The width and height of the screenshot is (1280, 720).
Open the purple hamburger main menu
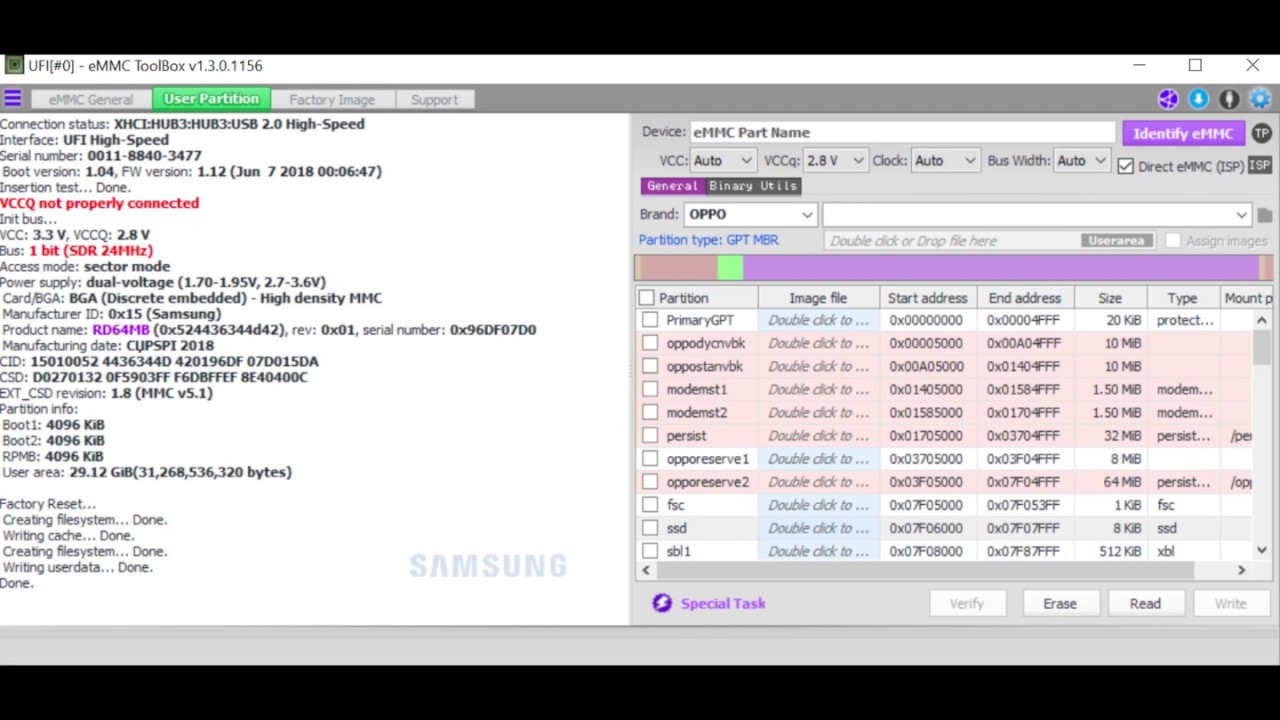point(12,98)
